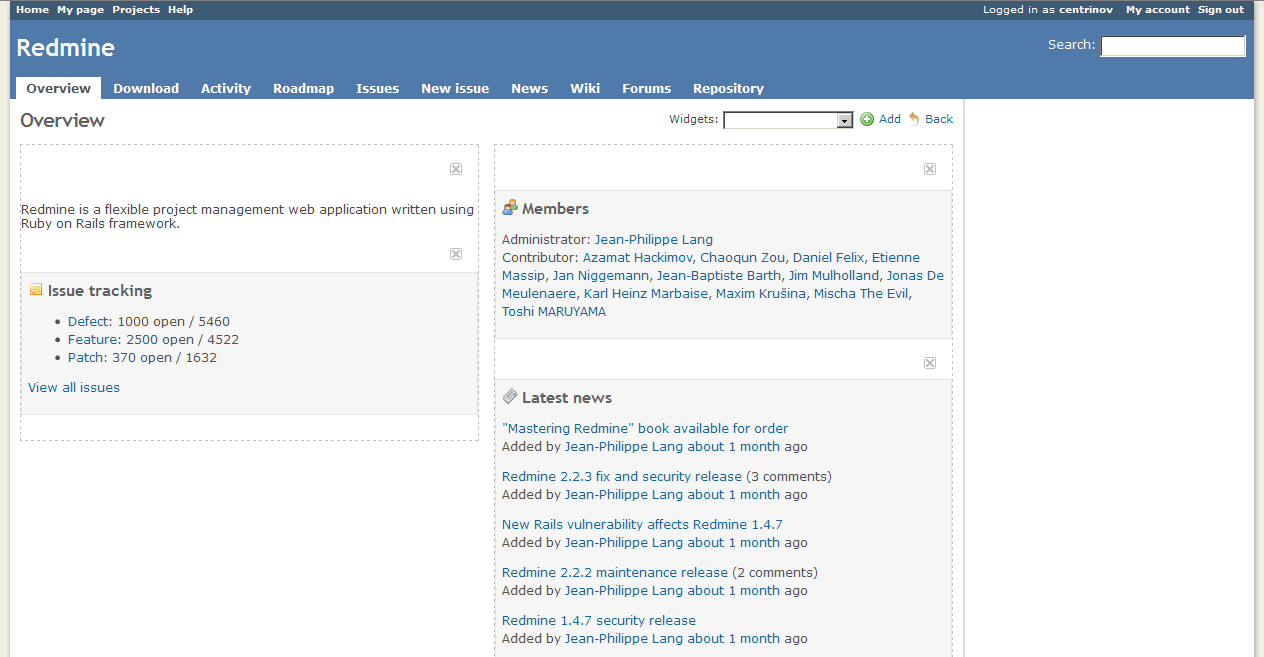Viewport: 1264px width, 657px height.
Task: Remove the Latest news widget
Action: (x=930, y=363)
